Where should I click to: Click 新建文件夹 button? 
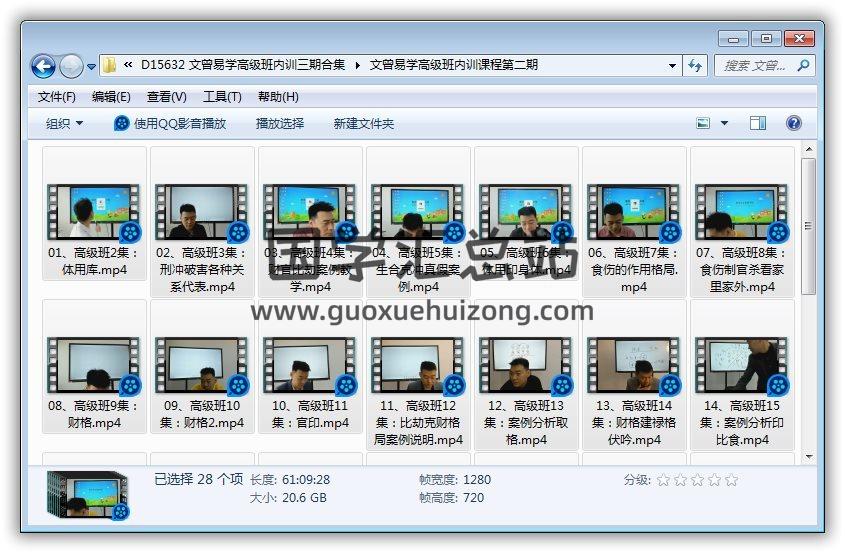pos(364,123)
